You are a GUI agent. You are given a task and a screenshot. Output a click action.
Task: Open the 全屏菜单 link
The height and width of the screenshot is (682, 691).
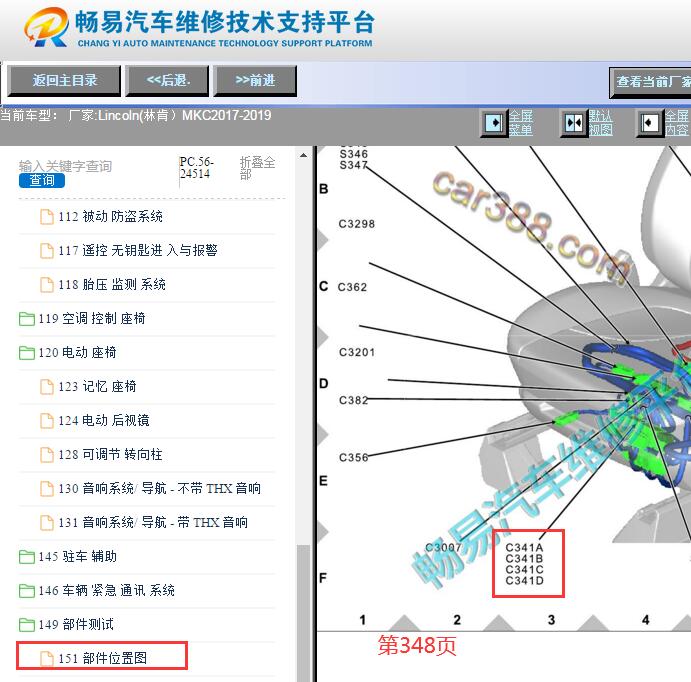521,123
